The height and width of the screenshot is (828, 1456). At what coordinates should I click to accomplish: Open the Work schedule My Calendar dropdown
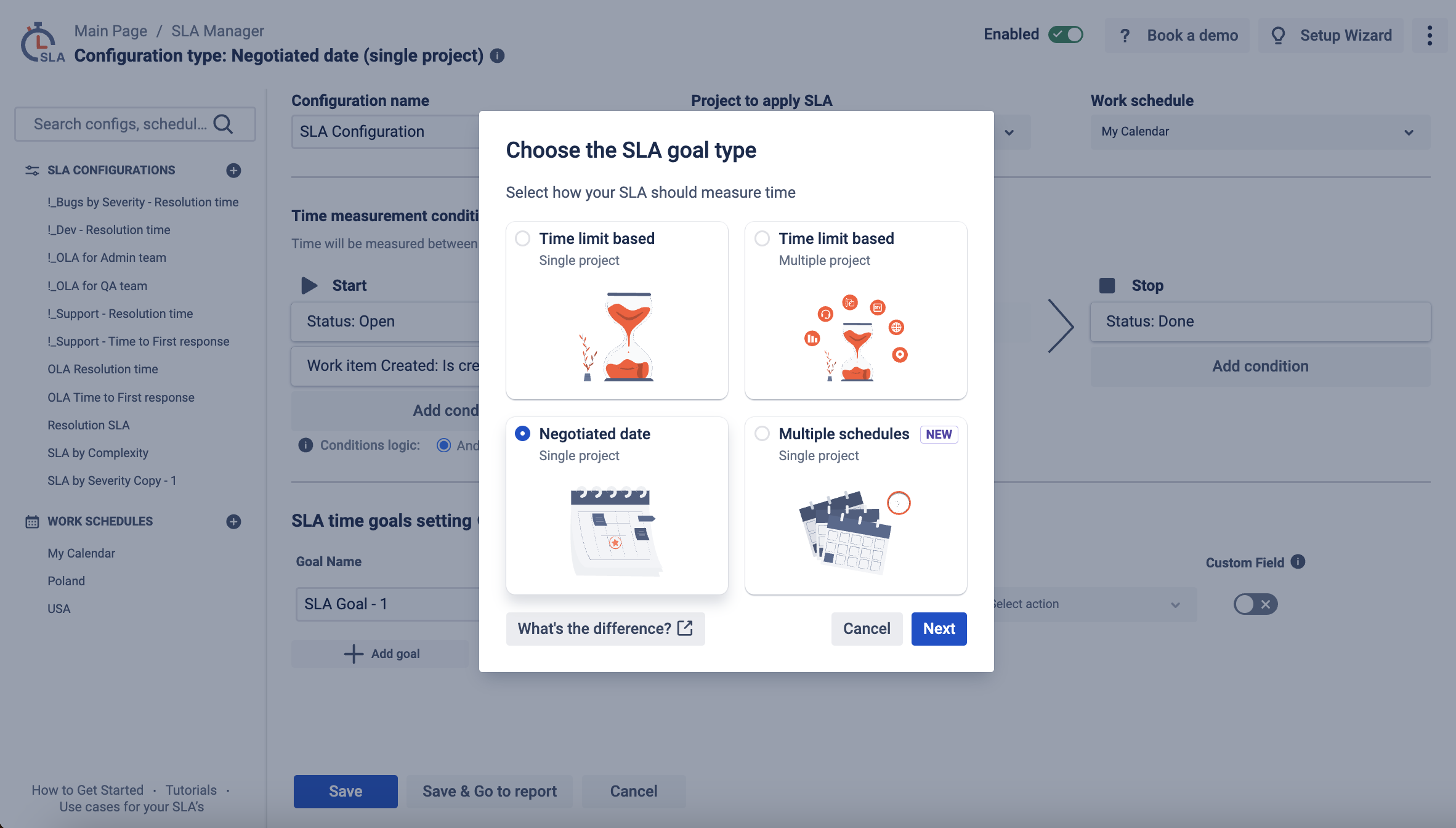(x=1260, y=132)
